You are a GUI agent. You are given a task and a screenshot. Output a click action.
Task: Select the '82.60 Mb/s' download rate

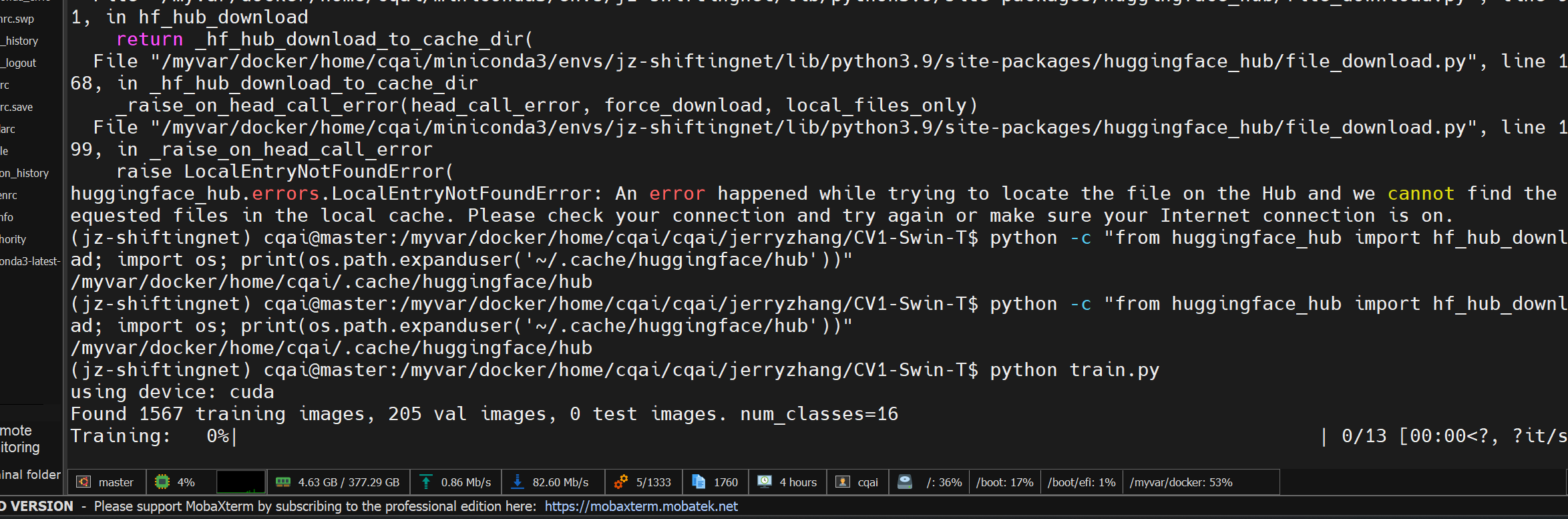point(560,482)
